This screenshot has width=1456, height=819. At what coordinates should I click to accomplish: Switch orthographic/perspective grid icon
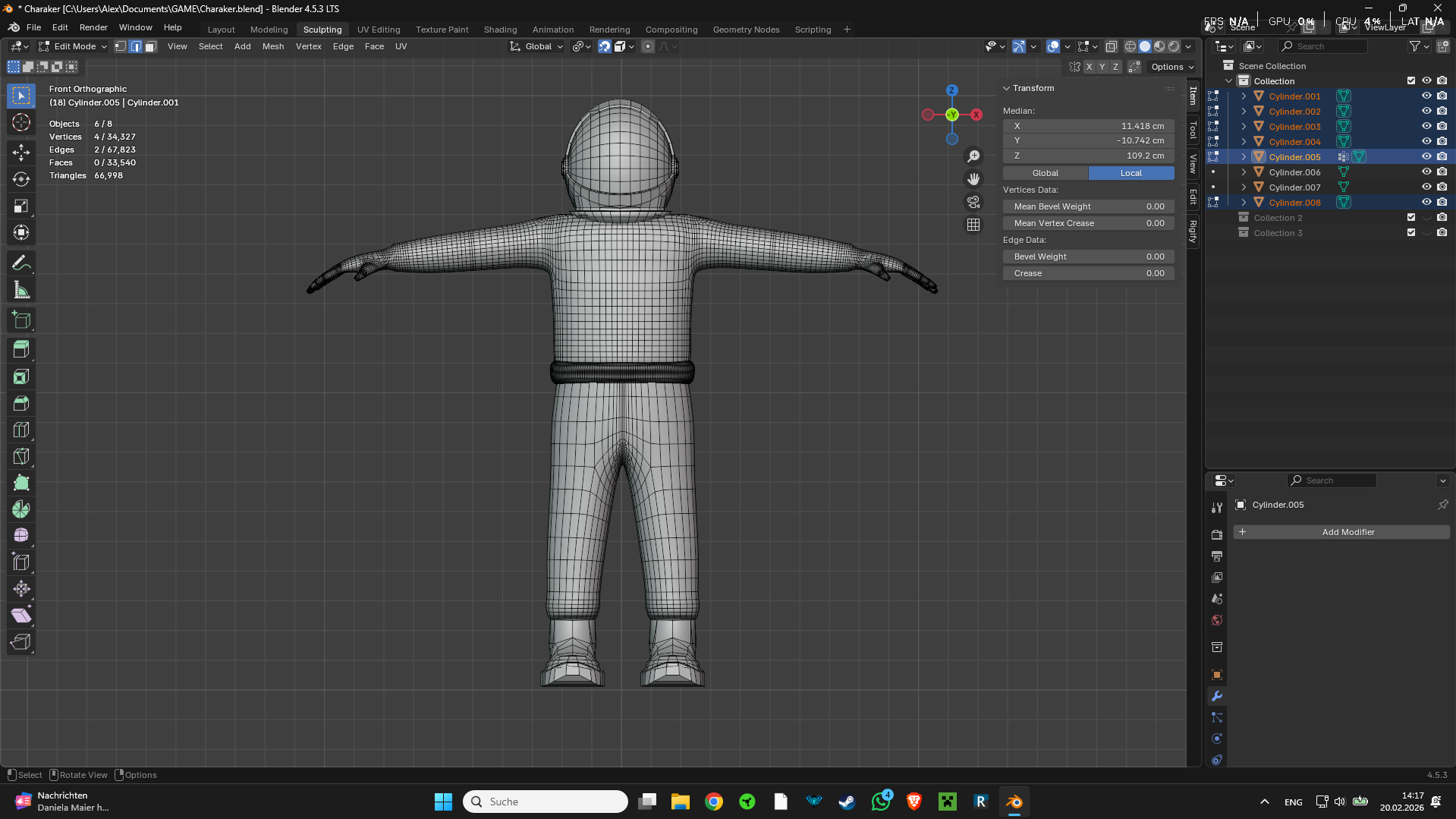(973, 225)
